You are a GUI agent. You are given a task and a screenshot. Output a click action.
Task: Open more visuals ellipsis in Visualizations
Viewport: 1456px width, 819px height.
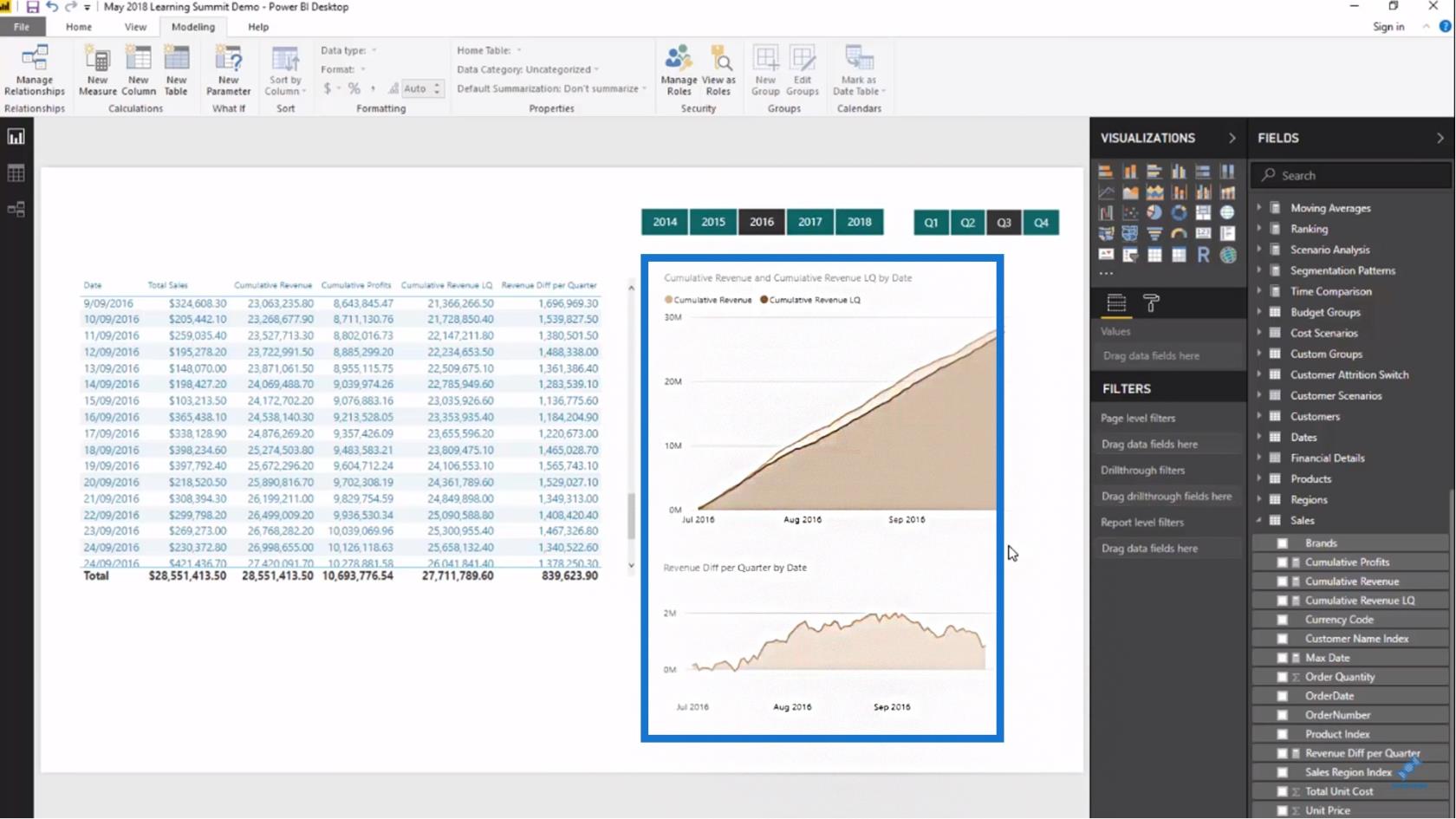coord(1106,274)
